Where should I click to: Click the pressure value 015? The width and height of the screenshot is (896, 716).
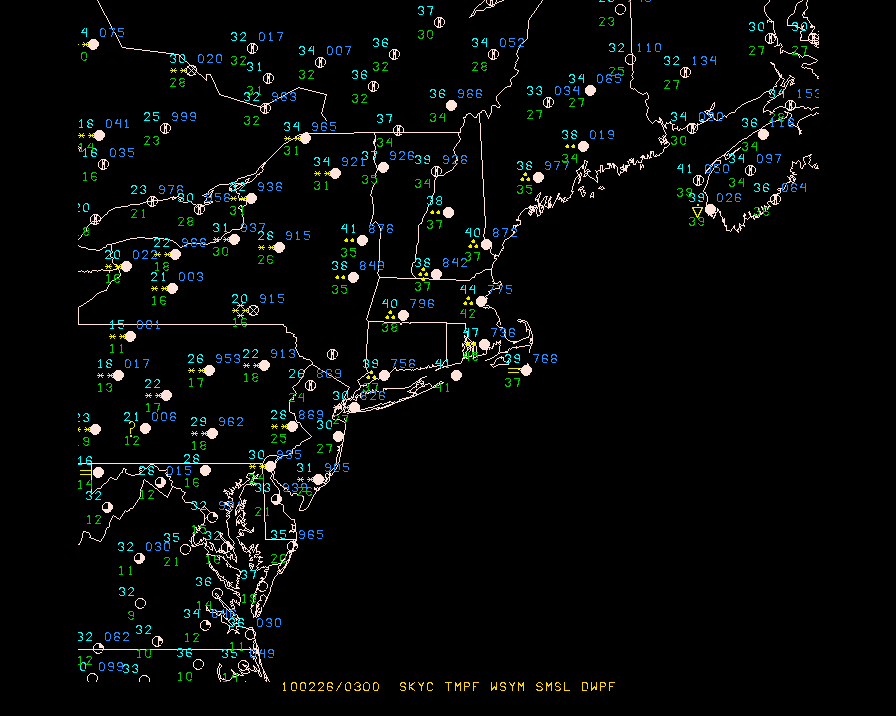[179, 470]
